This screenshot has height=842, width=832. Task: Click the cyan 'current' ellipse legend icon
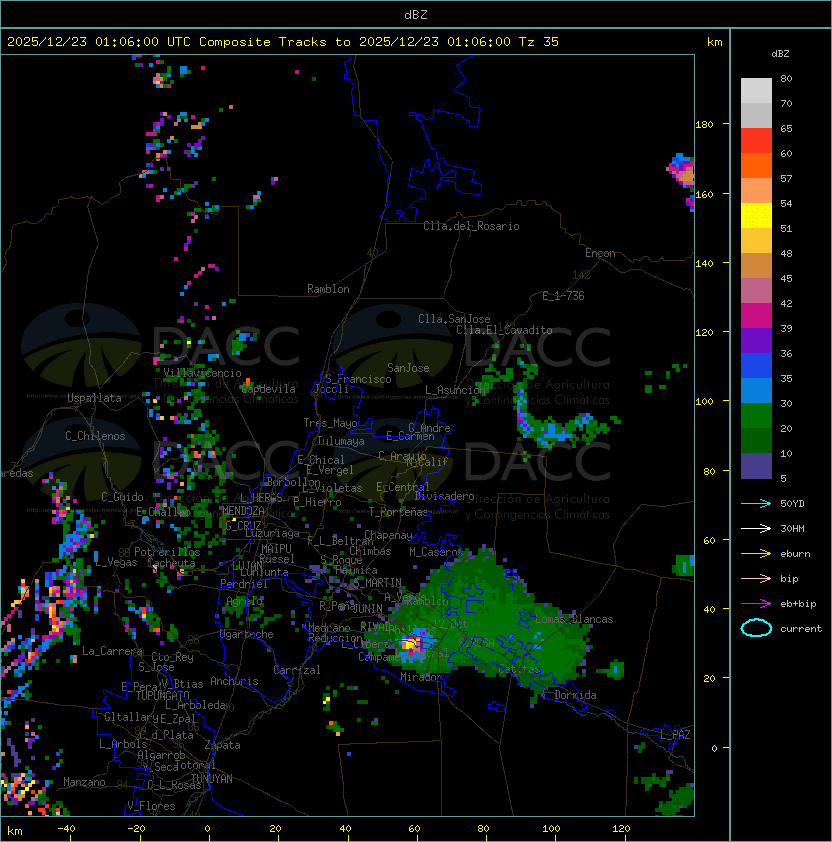[x=756, y=628]
